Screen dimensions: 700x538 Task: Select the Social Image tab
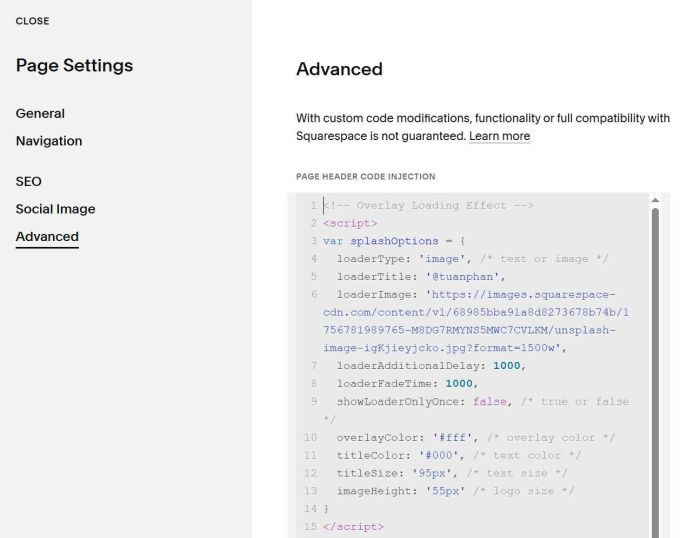(55, 209)
